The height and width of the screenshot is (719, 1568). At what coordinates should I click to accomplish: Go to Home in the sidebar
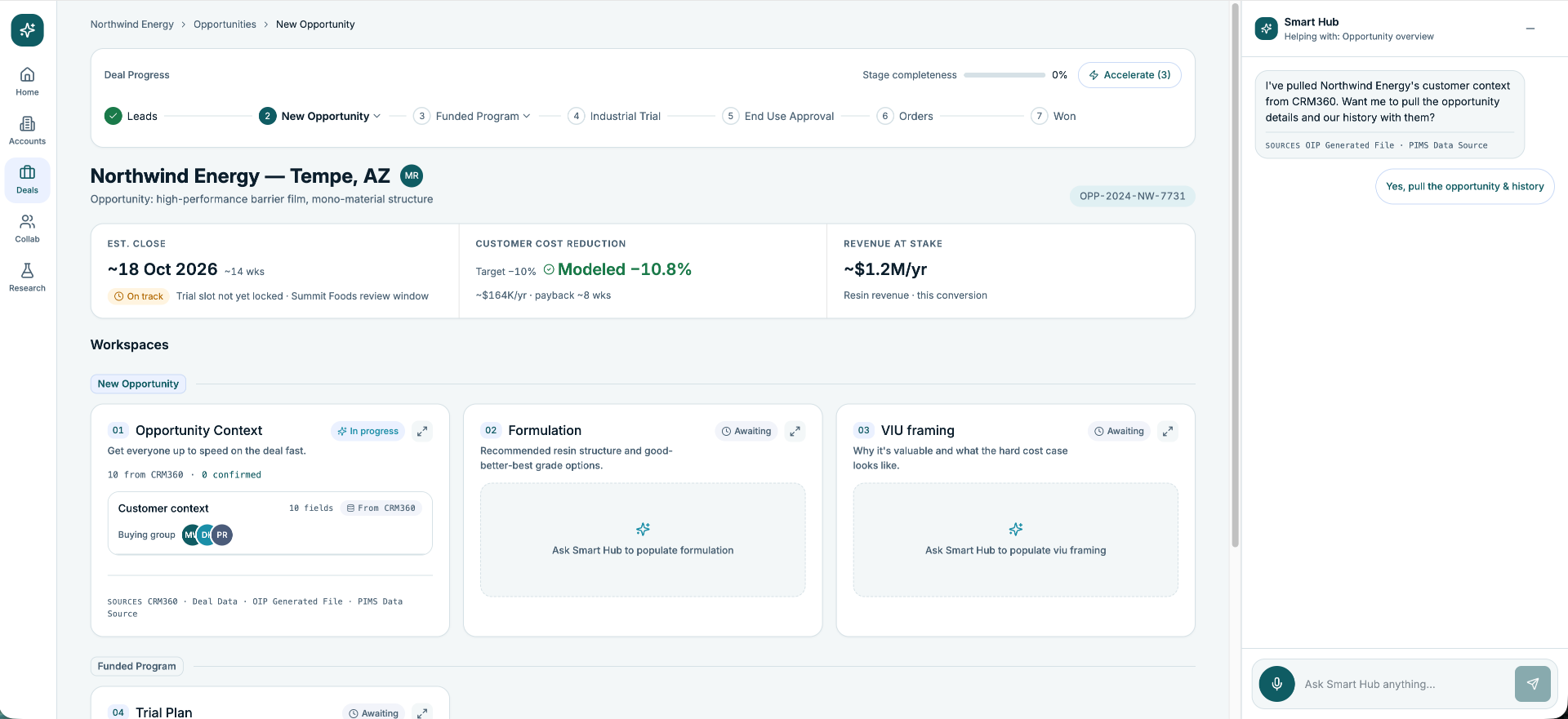pyautogui.click(x=27, y=82)
